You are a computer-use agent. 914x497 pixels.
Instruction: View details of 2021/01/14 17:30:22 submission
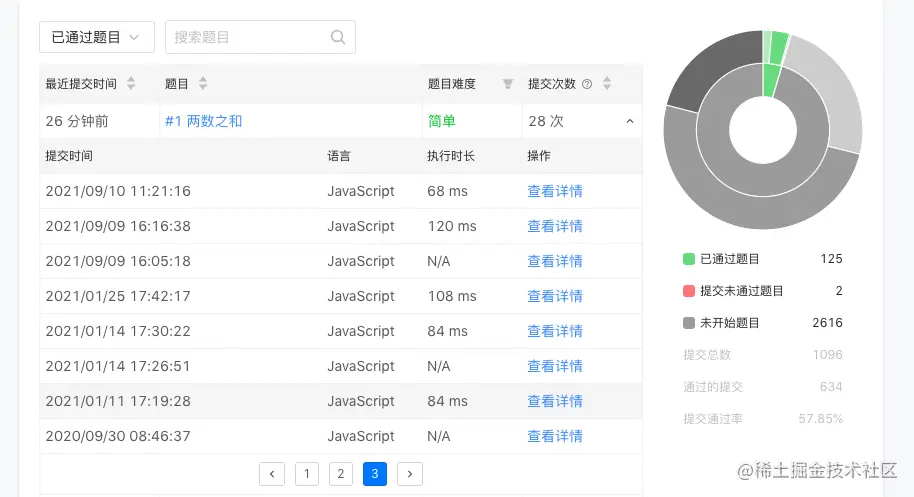(555, 331)
